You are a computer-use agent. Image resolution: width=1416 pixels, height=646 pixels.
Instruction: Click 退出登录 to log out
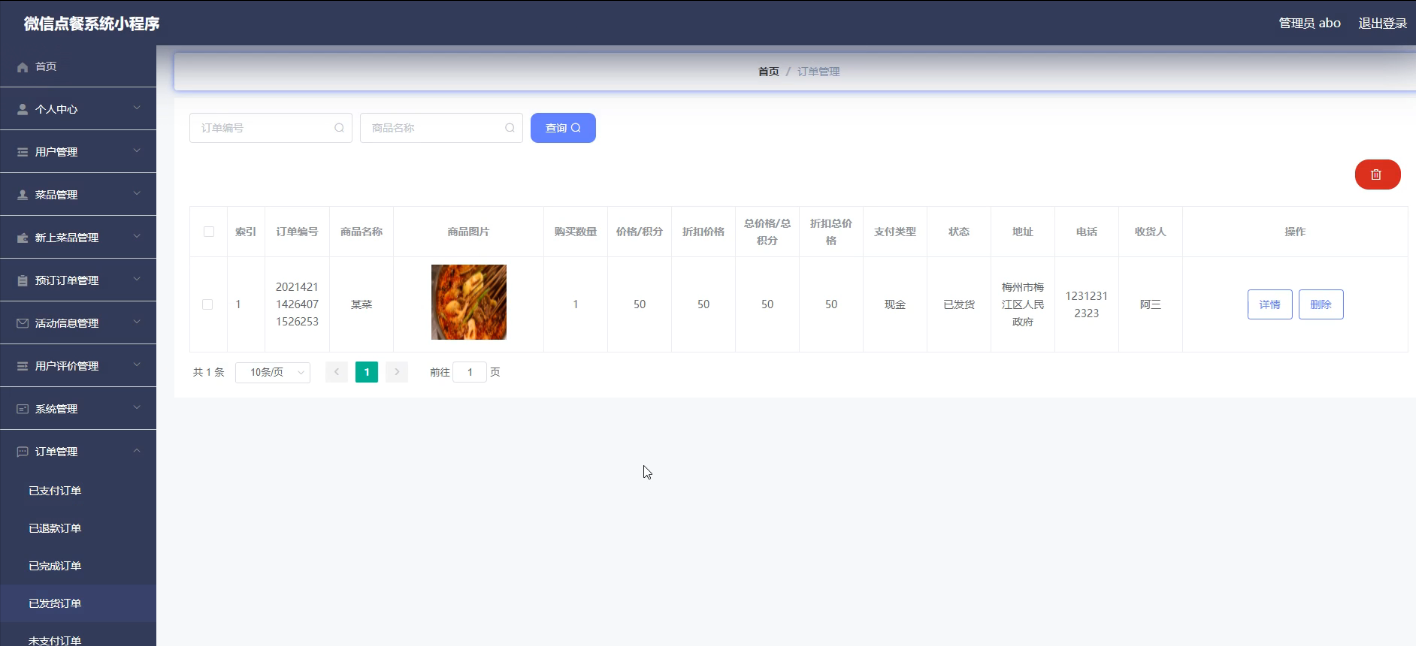point(1382,23)
